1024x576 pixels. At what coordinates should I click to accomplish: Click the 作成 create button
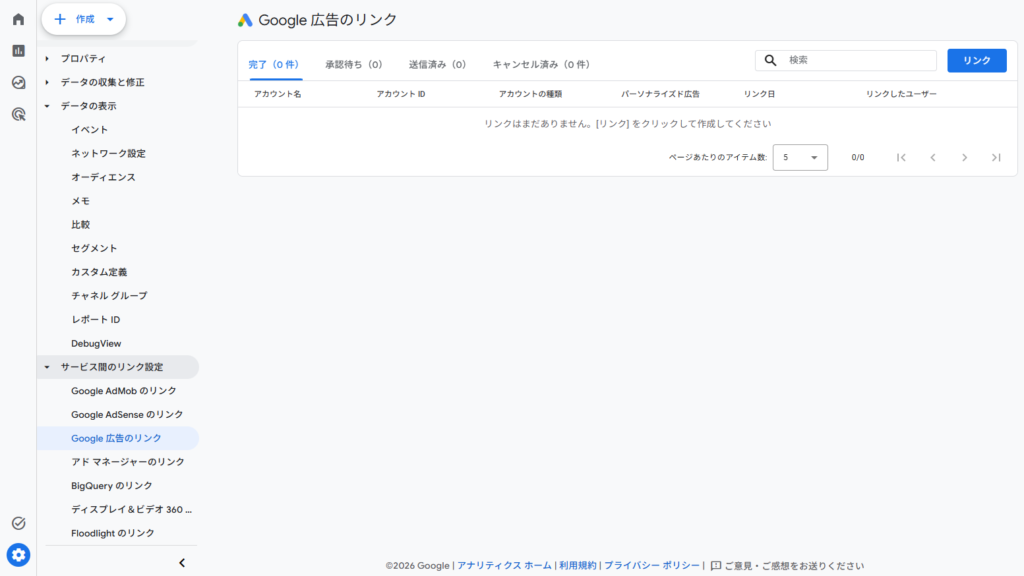pyautogui.click(x=84, y=19)
